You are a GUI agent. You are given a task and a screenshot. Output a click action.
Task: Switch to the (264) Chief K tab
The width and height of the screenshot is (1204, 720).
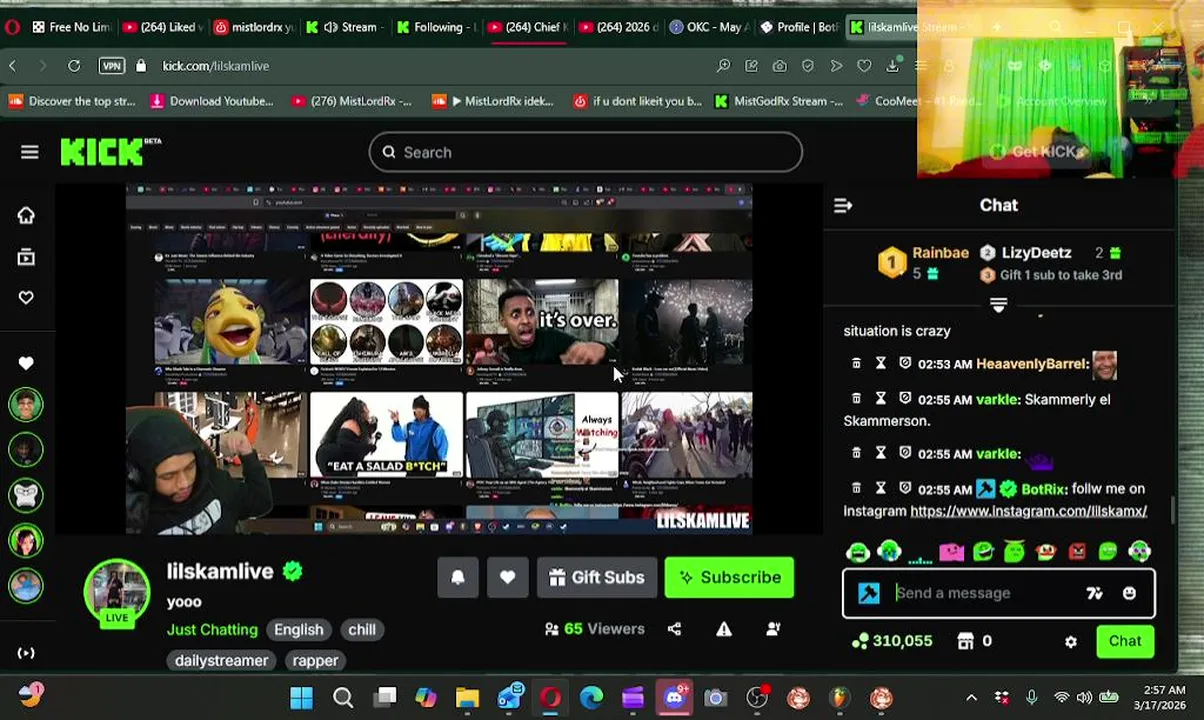click(527, 27)
